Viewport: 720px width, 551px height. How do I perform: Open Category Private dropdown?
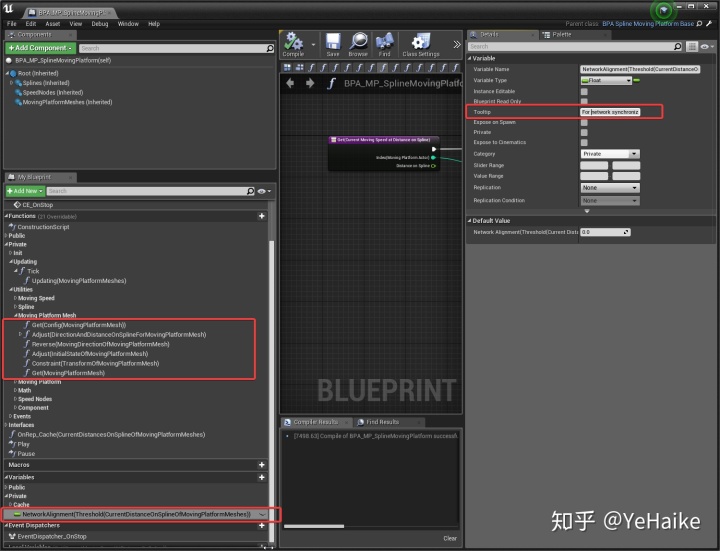point(610,154)
